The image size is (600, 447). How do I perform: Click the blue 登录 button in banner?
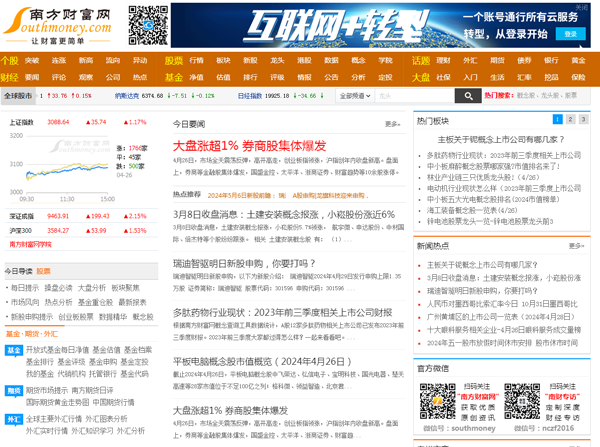pos(571,34)
